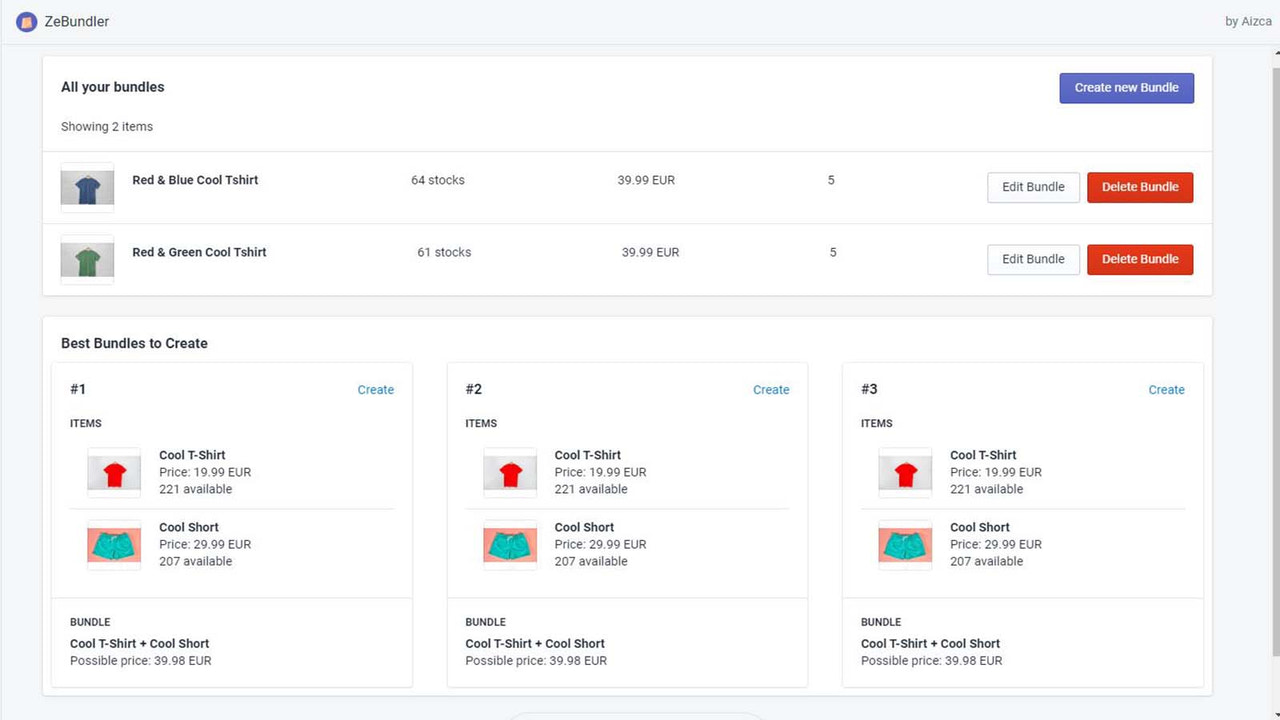Click the All your bundles heading
Viewport: 1280px width, 720px height.
pos(112,87)
